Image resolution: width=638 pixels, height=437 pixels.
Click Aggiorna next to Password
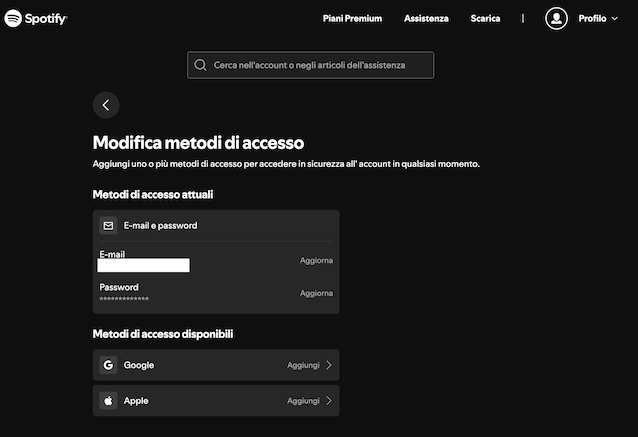coord(316,293)
